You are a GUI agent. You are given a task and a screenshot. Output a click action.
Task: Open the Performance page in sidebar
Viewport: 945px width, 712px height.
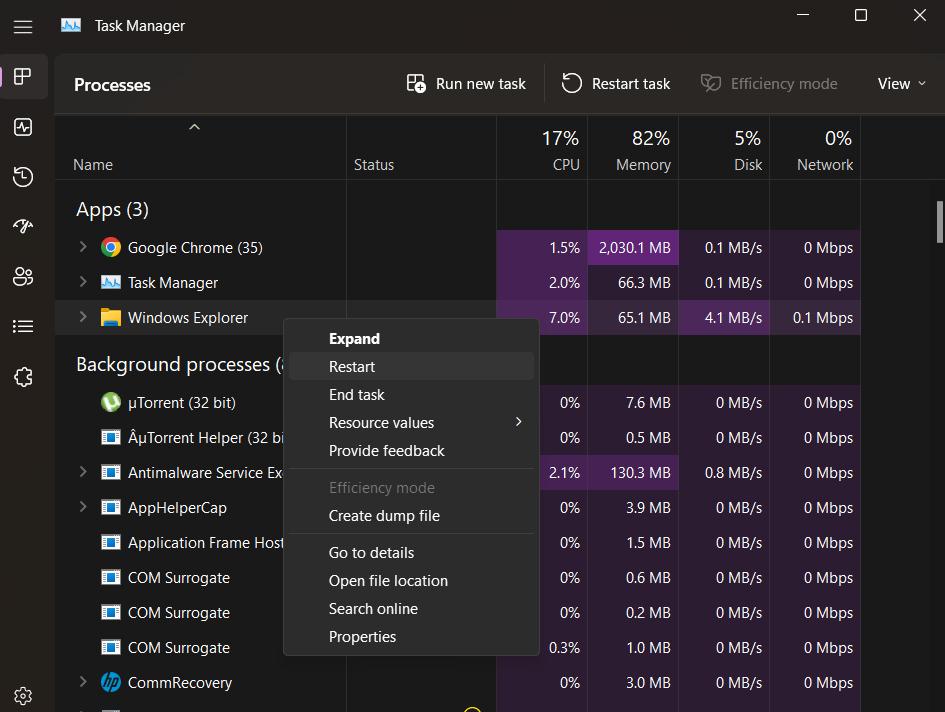point(23,127)
